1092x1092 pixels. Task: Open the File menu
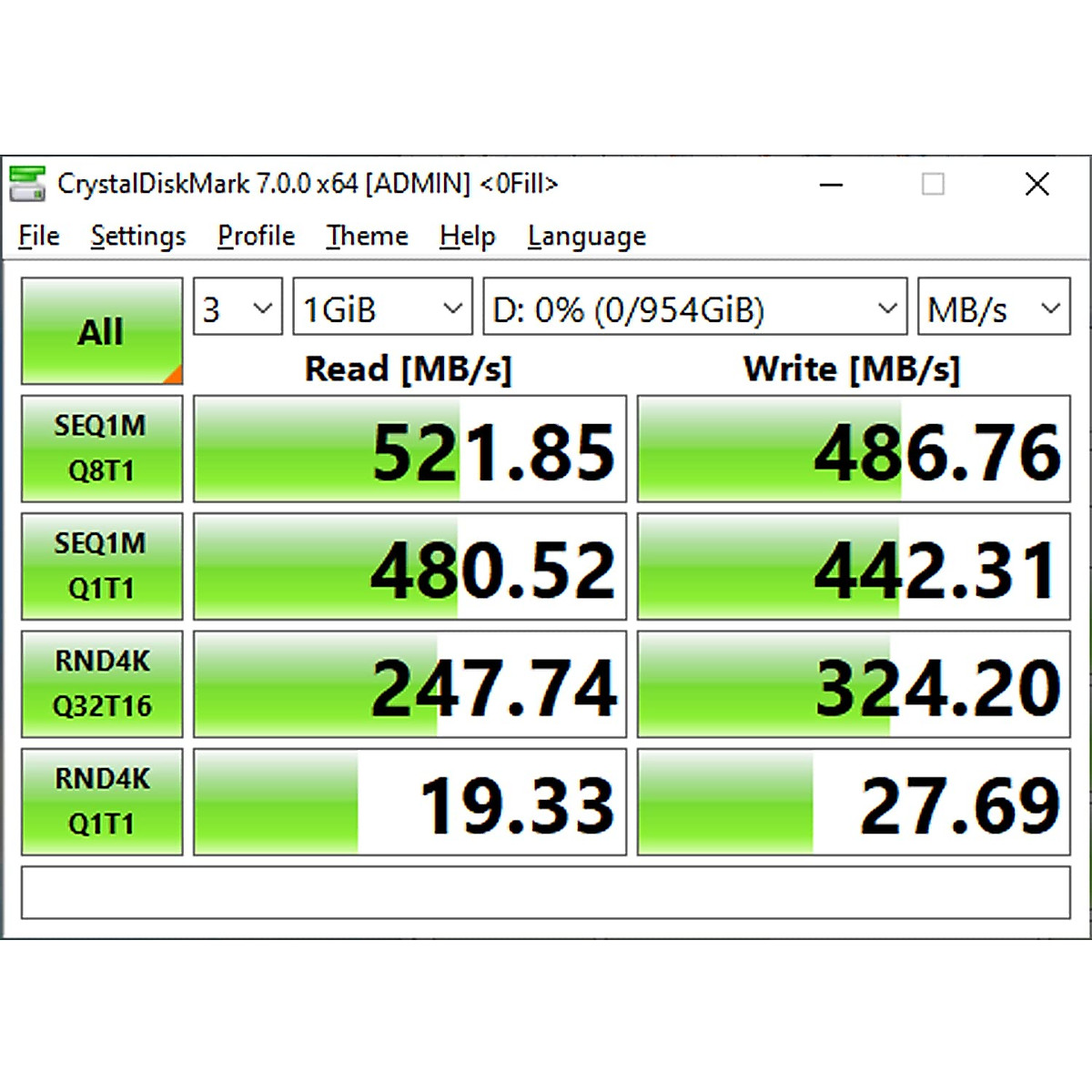point(39,237)
